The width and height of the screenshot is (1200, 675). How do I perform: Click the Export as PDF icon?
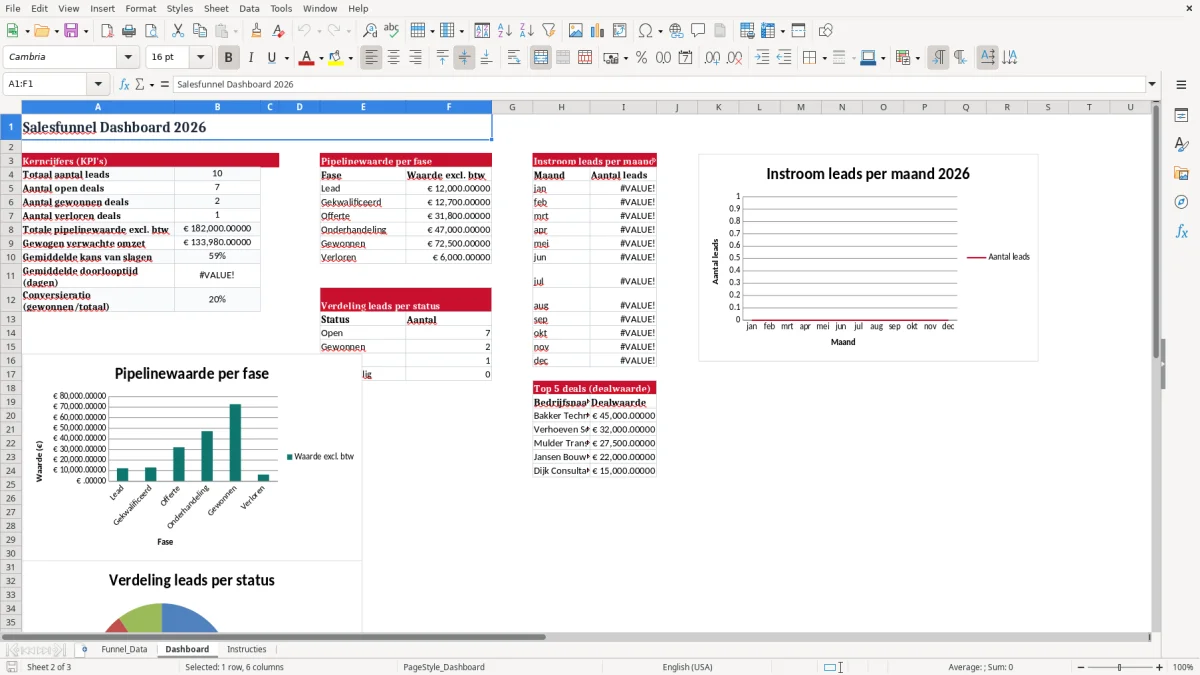(x=107, y=31)
